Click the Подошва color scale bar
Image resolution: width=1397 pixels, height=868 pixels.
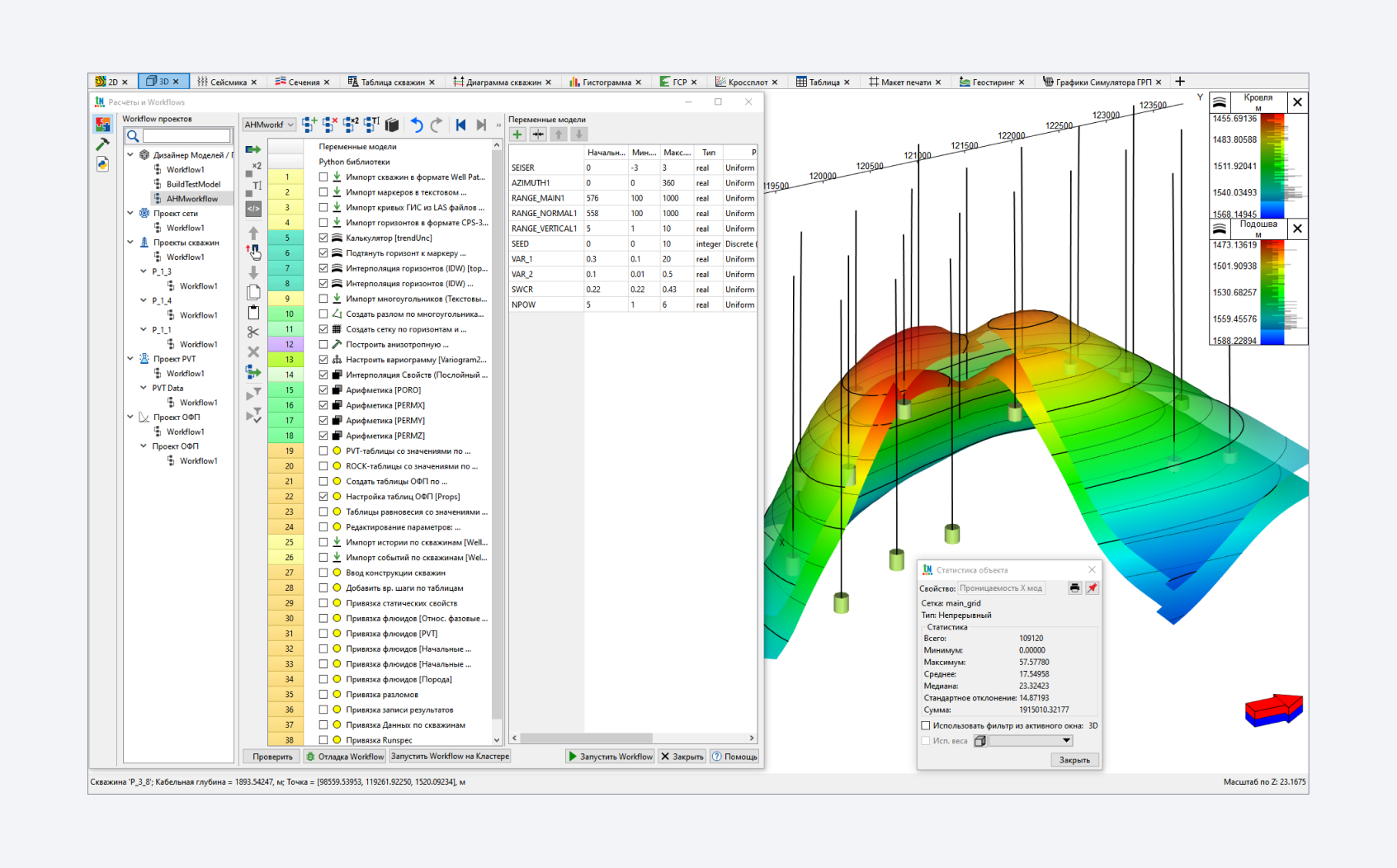click(1272, 292)
